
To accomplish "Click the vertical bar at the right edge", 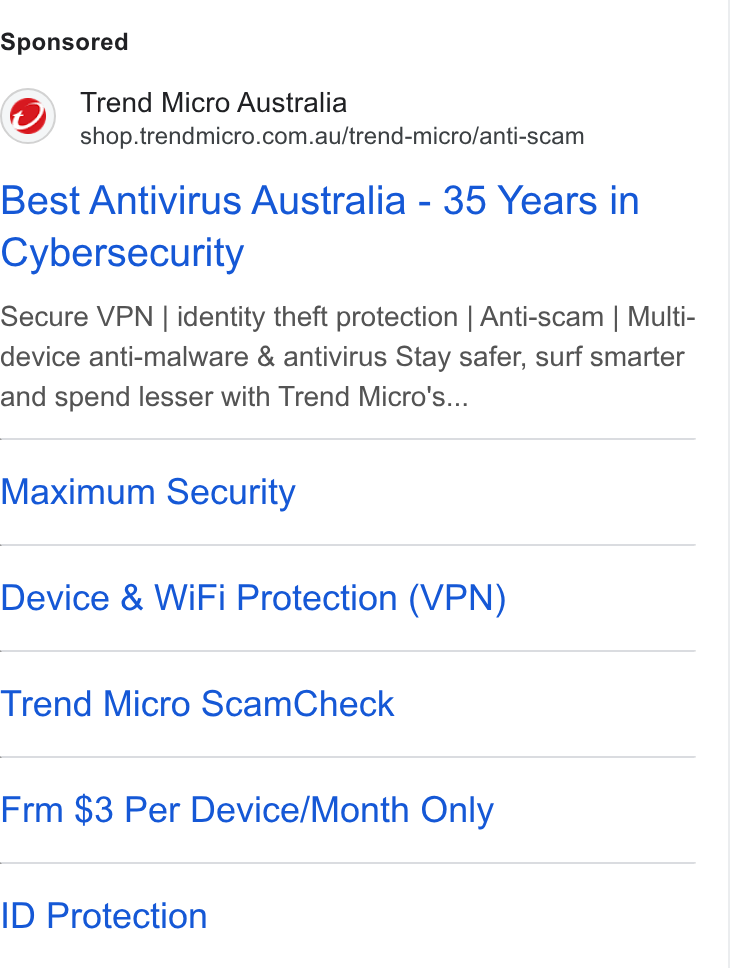I will coord(729,484).
